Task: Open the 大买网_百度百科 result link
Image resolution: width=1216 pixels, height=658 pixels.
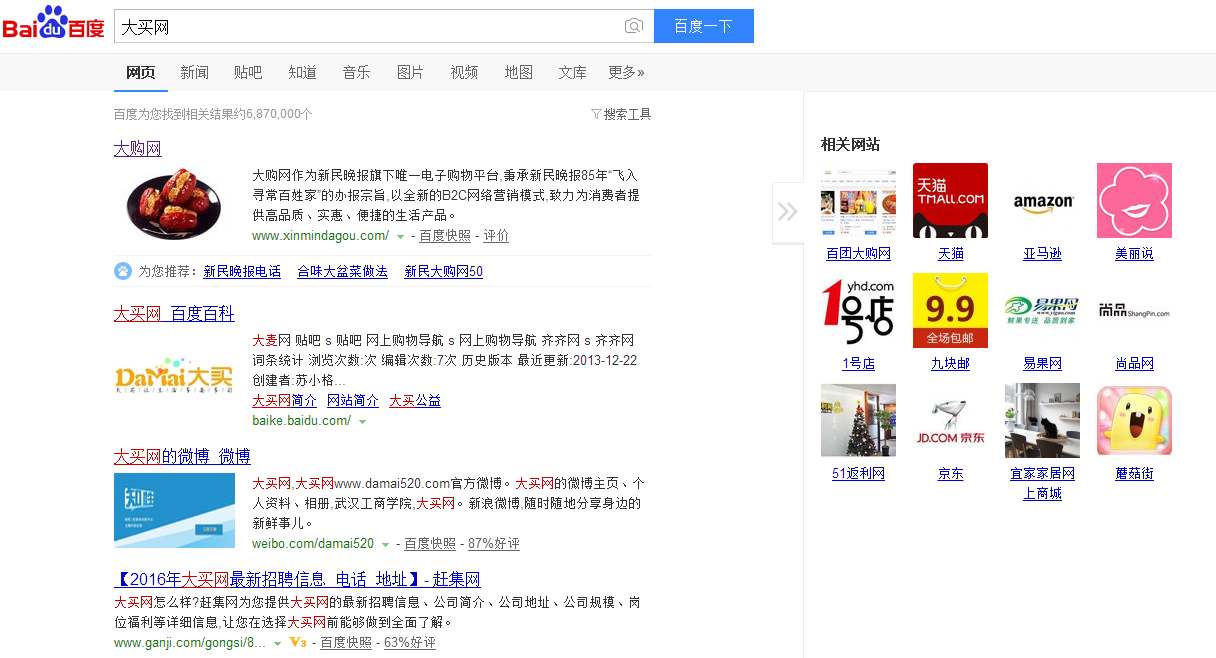Action: (x=174, y=314)
